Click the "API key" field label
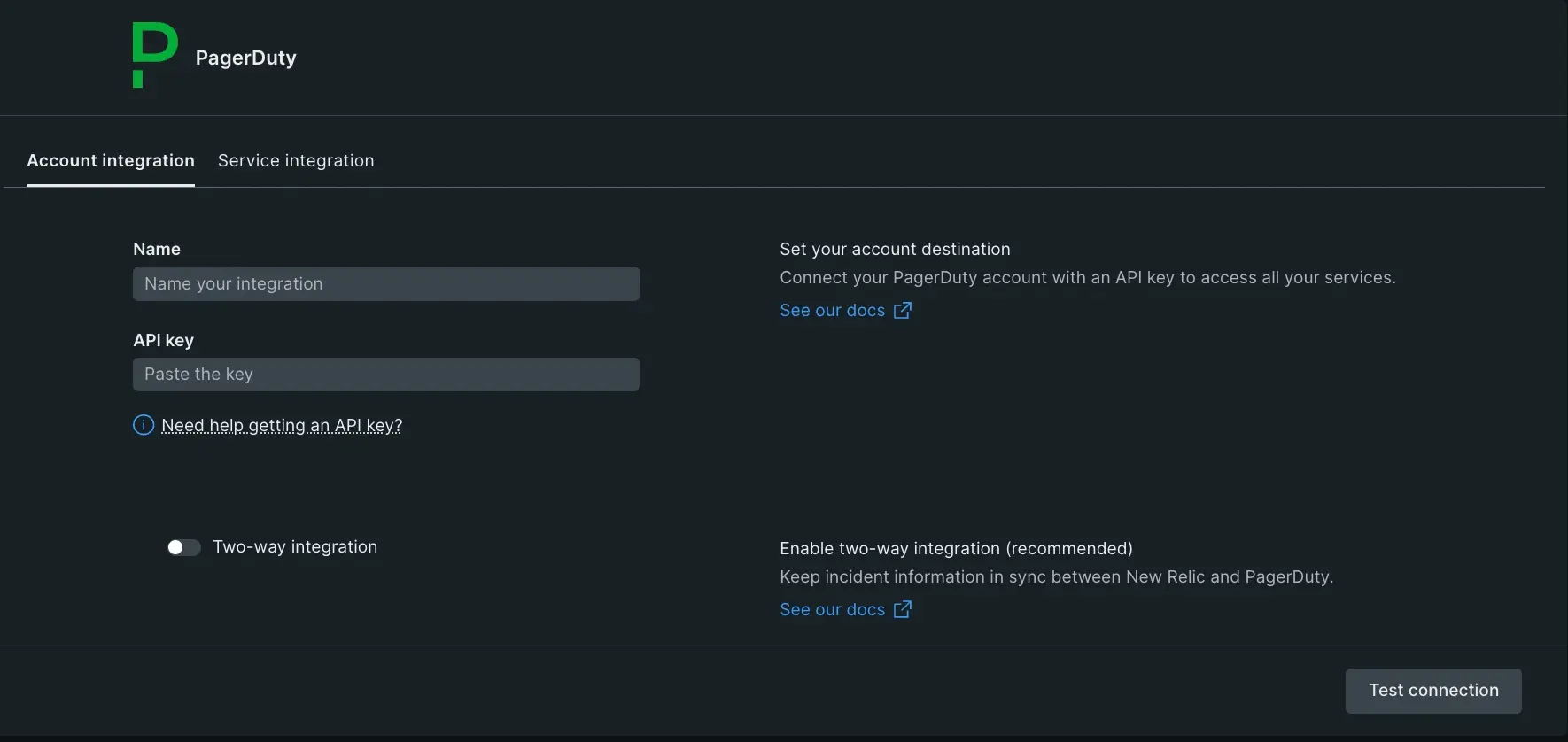 tap(163, 341)
